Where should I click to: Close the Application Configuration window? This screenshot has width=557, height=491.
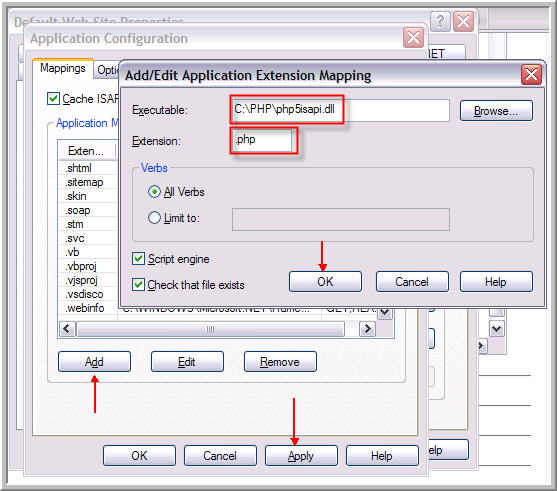click(413, 37)
